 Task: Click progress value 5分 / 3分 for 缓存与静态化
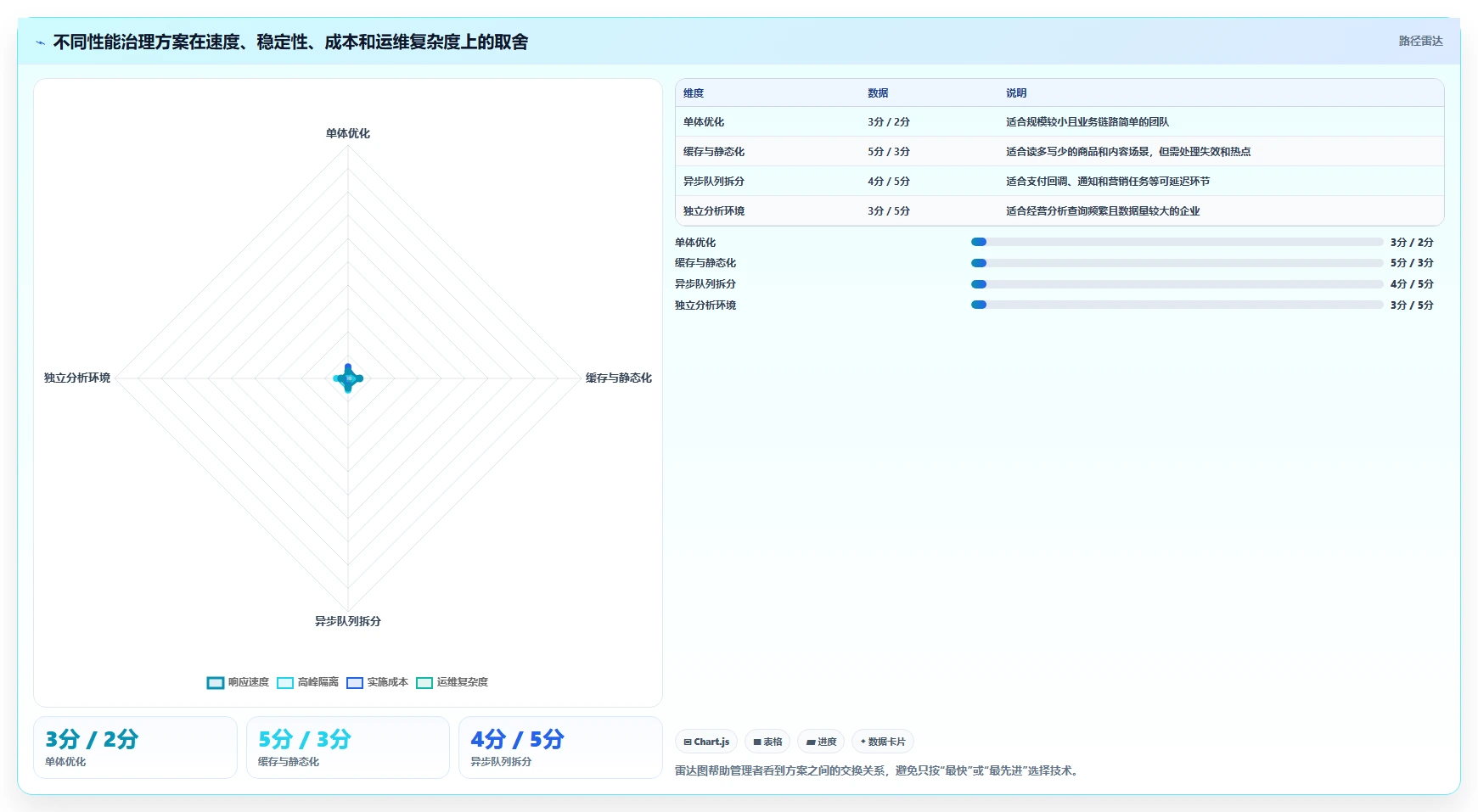click(x=1412, y=263)
